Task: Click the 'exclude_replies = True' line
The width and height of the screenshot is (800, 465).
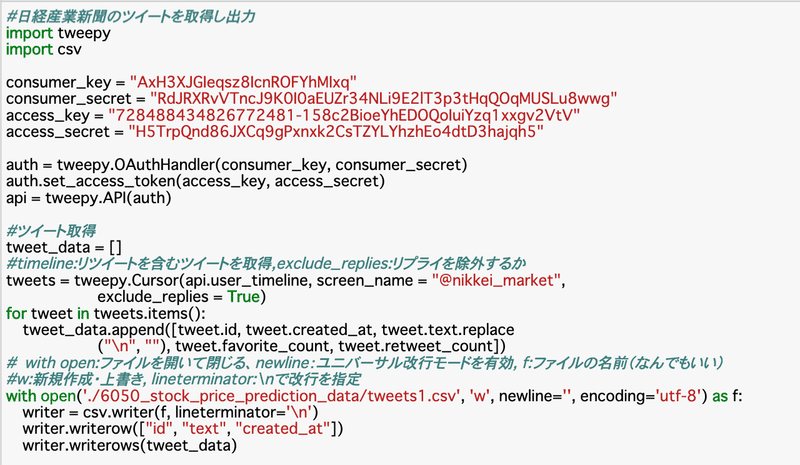Action: click(182, 297)
